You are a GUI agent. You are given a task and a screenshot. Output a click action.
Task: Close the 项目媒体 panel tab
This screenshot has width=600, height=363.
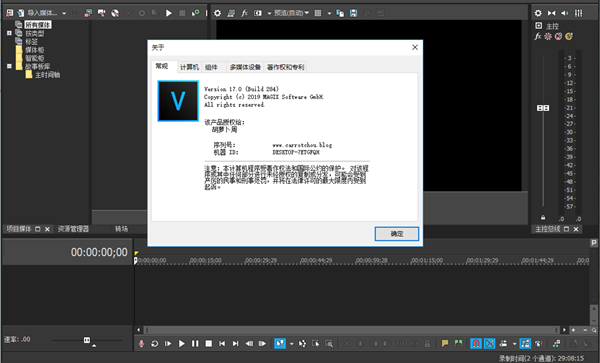pos(47,229)
